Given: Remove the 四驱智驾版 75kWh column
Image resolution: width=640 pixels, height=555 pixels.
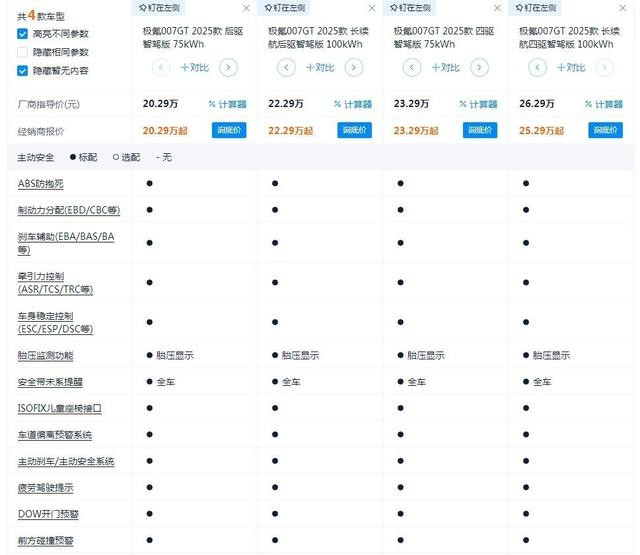Looking at the screenshot, I should [497, 8].
